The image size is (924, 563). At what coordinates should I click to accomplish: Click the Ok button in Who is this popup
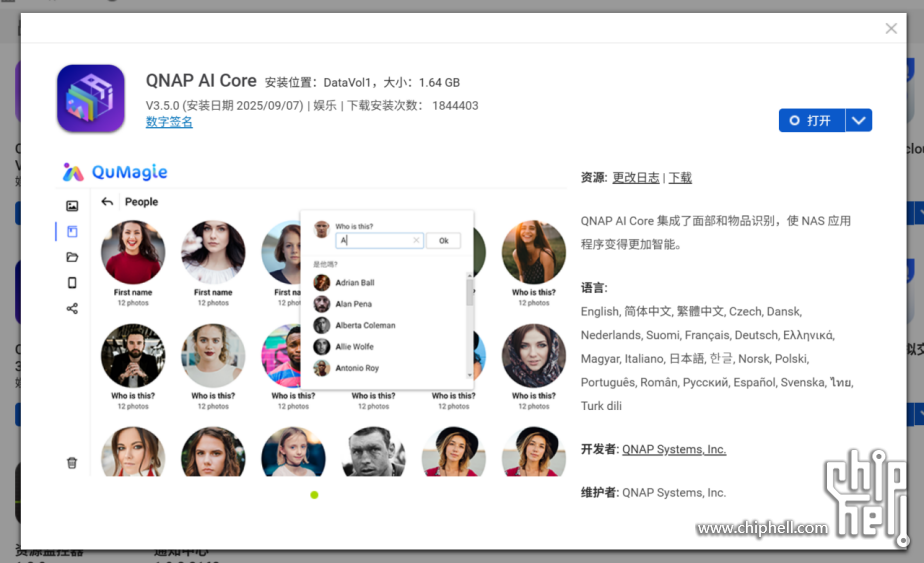[443, 241]
